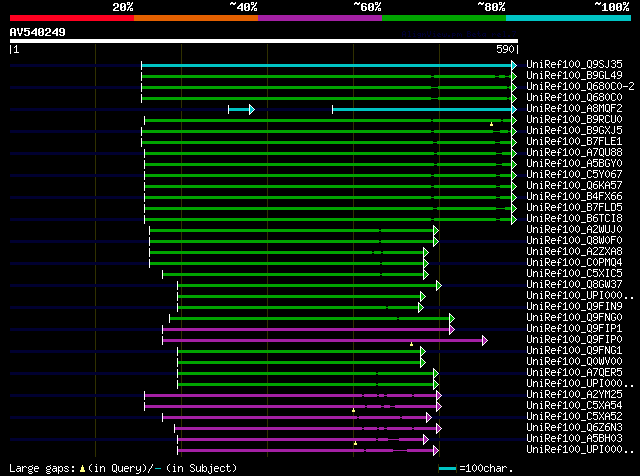640x476 pixels.
Task: Select the UniRef100_Q6KA57 label
Action: [574, 185]
